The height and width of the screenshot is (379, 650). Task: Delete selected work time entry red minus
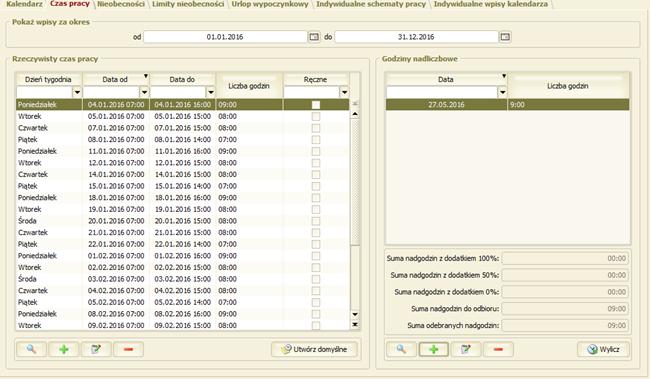point(128,349)
